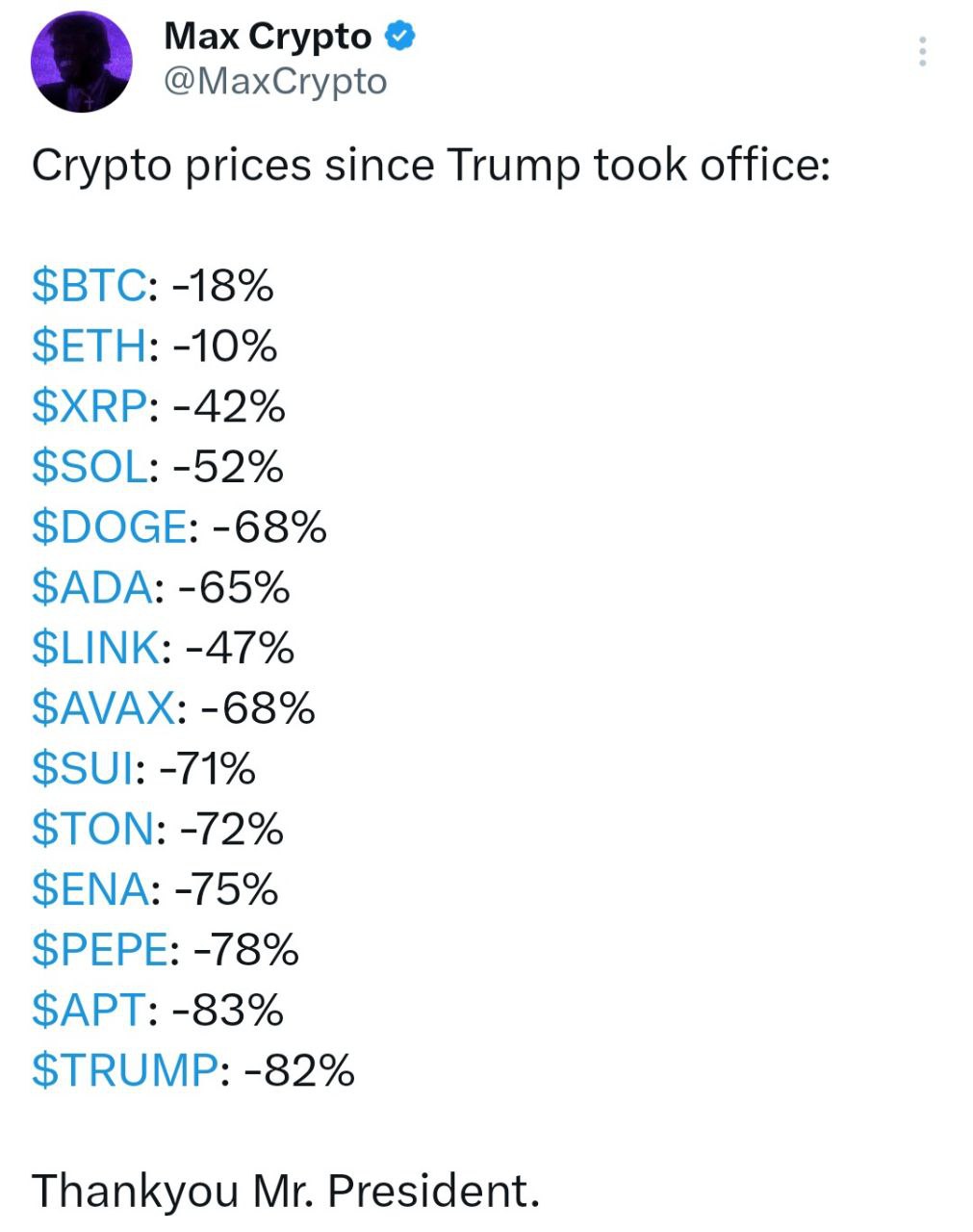This screenshot has width=973, height=1232.
Task: Open the $APT cashtag
Action: click(x=89, y=1010)
